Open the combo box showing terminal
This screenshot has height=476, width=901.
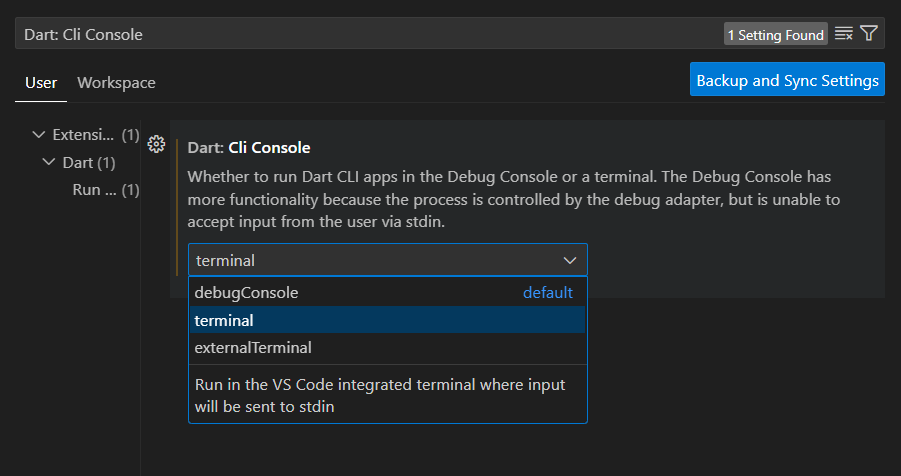coord(387,260)
